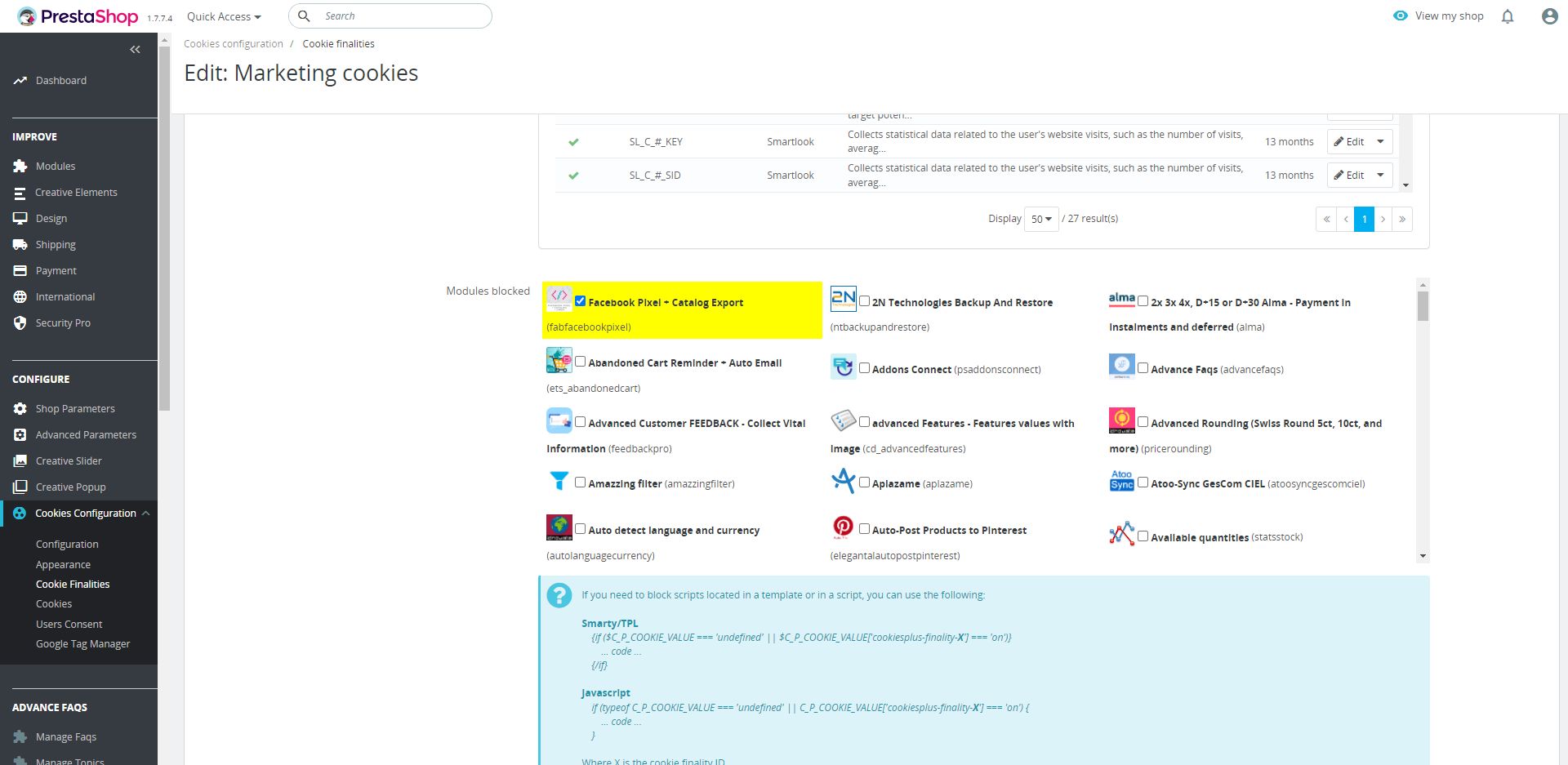Click the Security Pro shield icon
Viewport: 1568px width, 765px height.
tap(20, 323)
